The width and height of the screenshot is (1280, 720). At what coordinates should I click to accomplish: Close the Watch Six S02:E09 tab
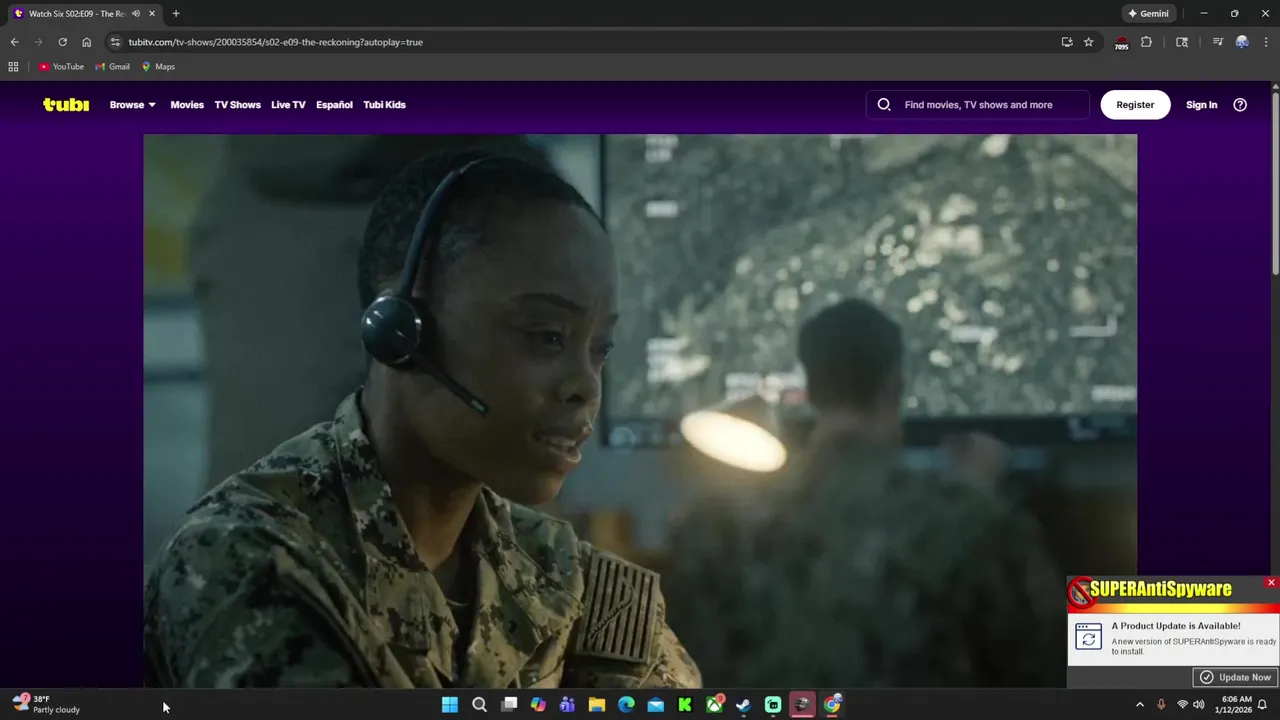pos(152,14)
